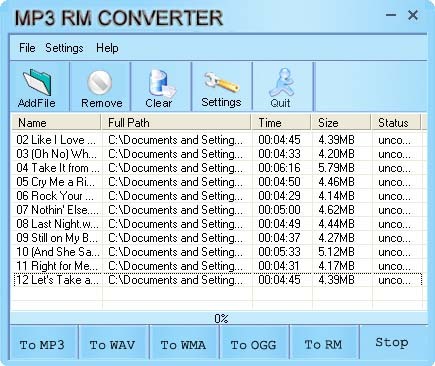Open Settings via the wrench icon
This screenshot has height=366, width=435.
222,83
